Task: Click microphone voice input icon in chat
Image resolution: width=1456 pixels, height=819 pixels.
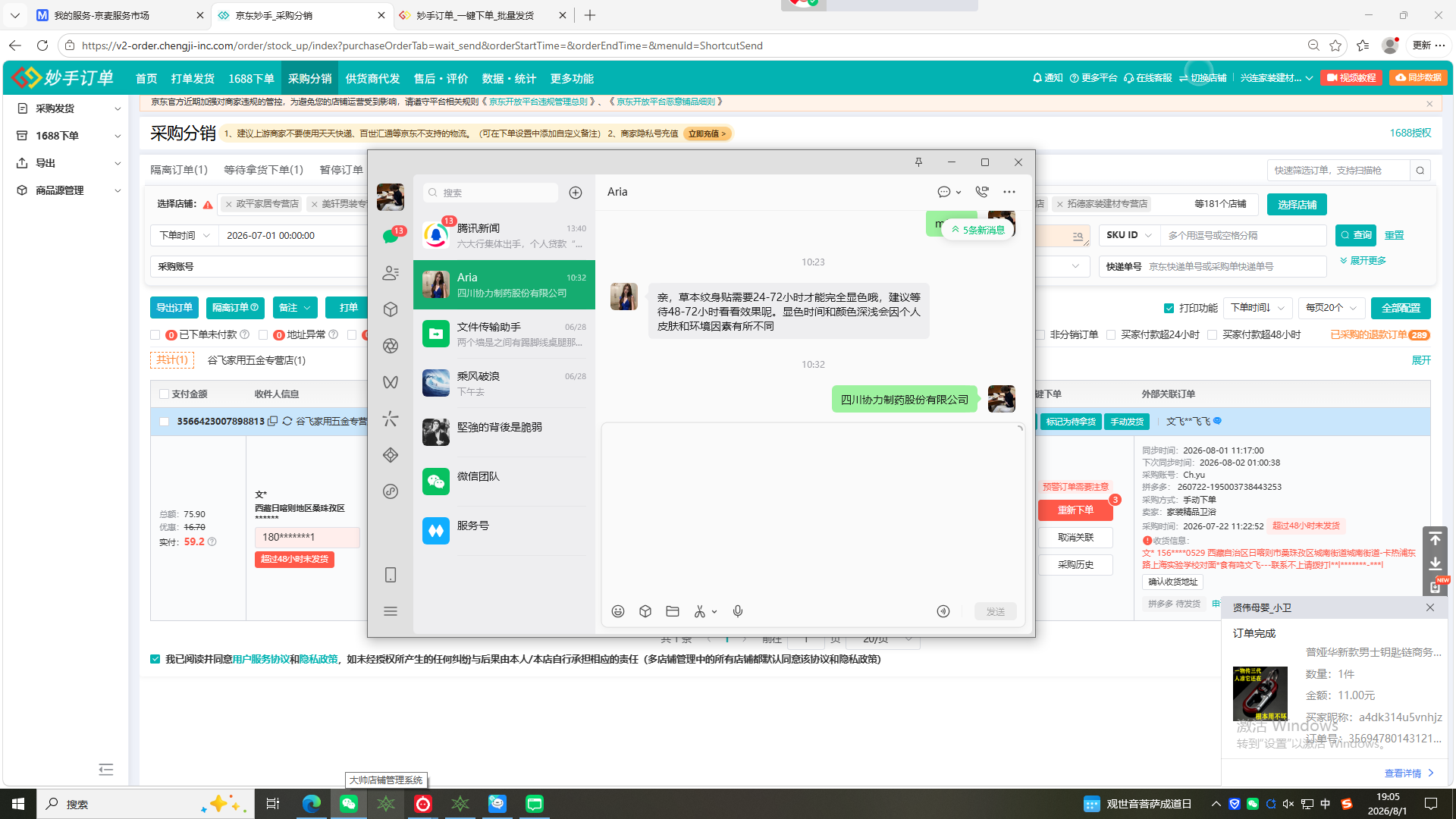Action: coord(738,611)
